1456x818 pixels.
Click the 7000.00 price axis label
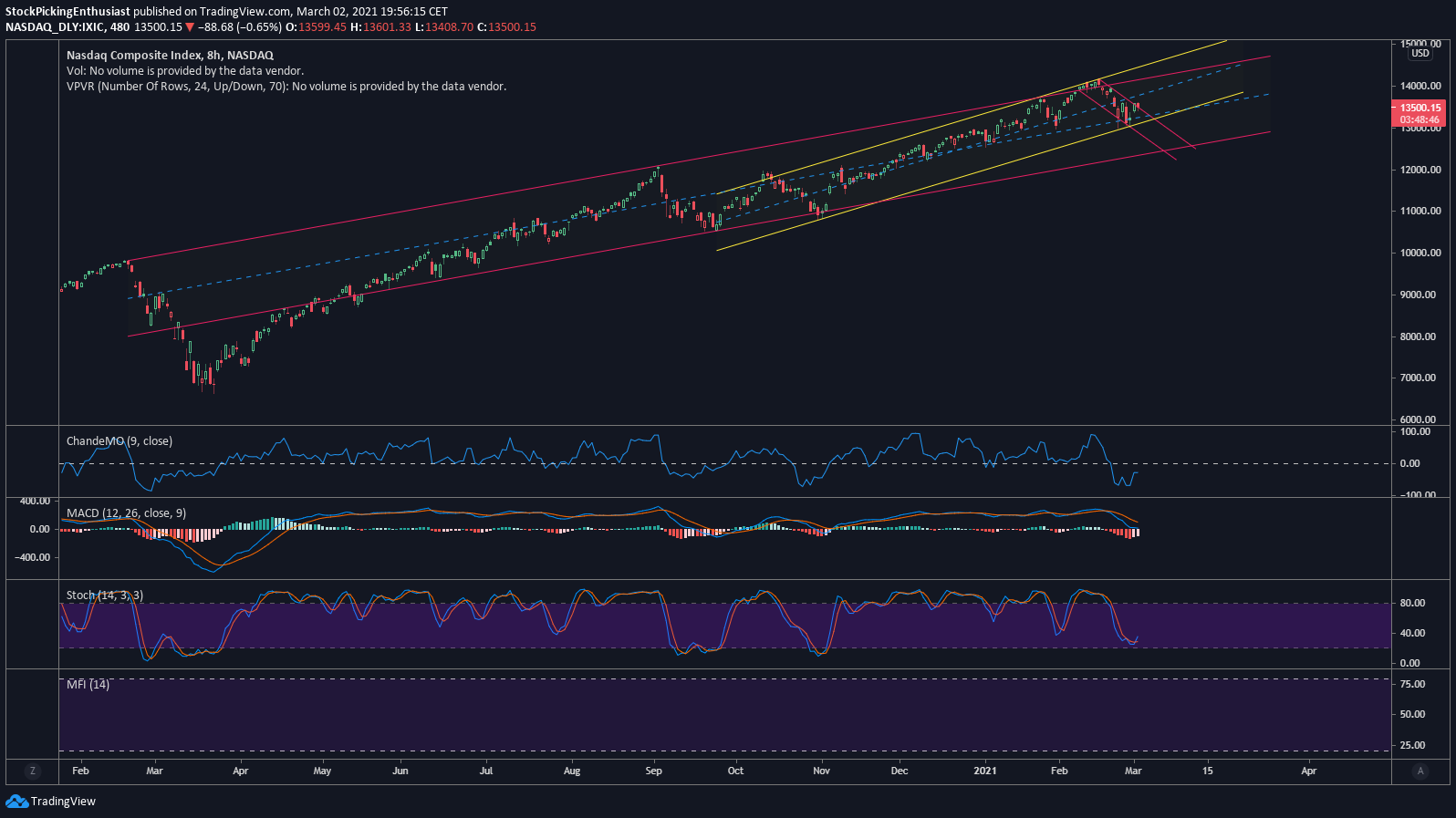[x=1419, y=378]
